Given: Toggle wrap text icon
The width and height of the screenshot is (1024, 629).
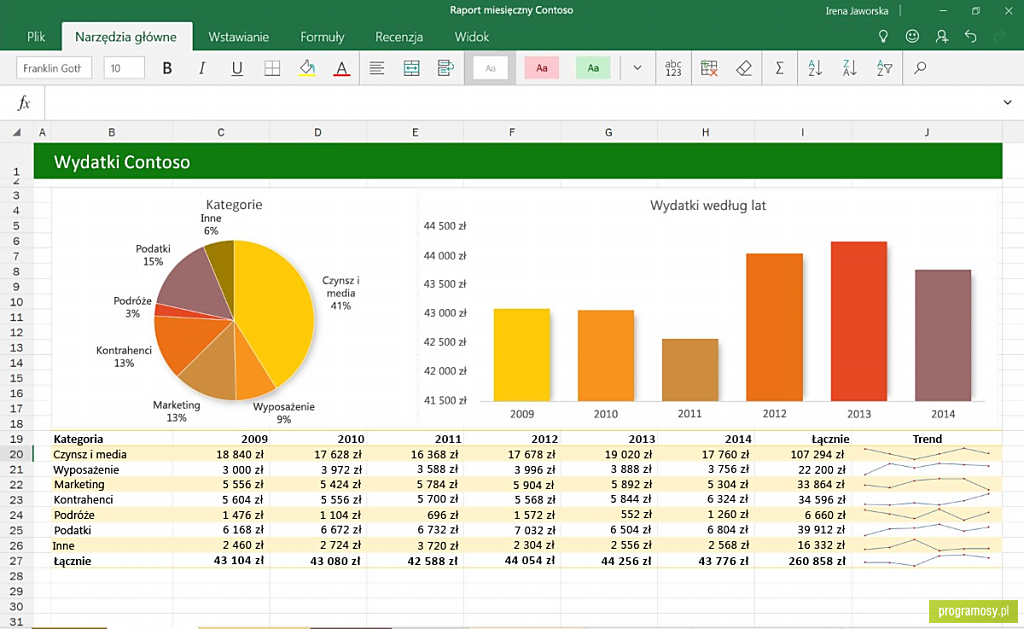Looking at the screenshot, I should [446, 68].
